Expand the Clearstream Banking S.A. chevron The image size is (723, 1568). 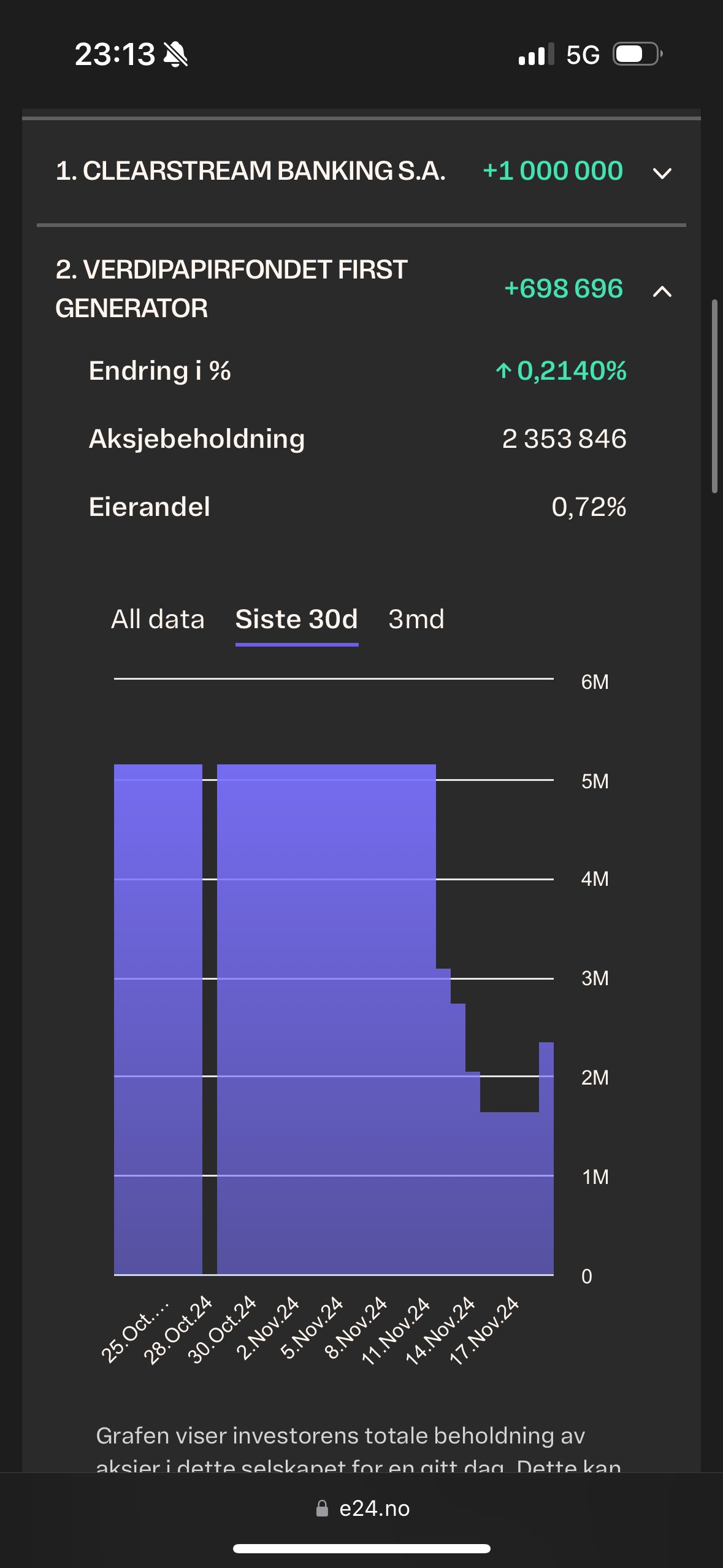(x=662, y=174)
